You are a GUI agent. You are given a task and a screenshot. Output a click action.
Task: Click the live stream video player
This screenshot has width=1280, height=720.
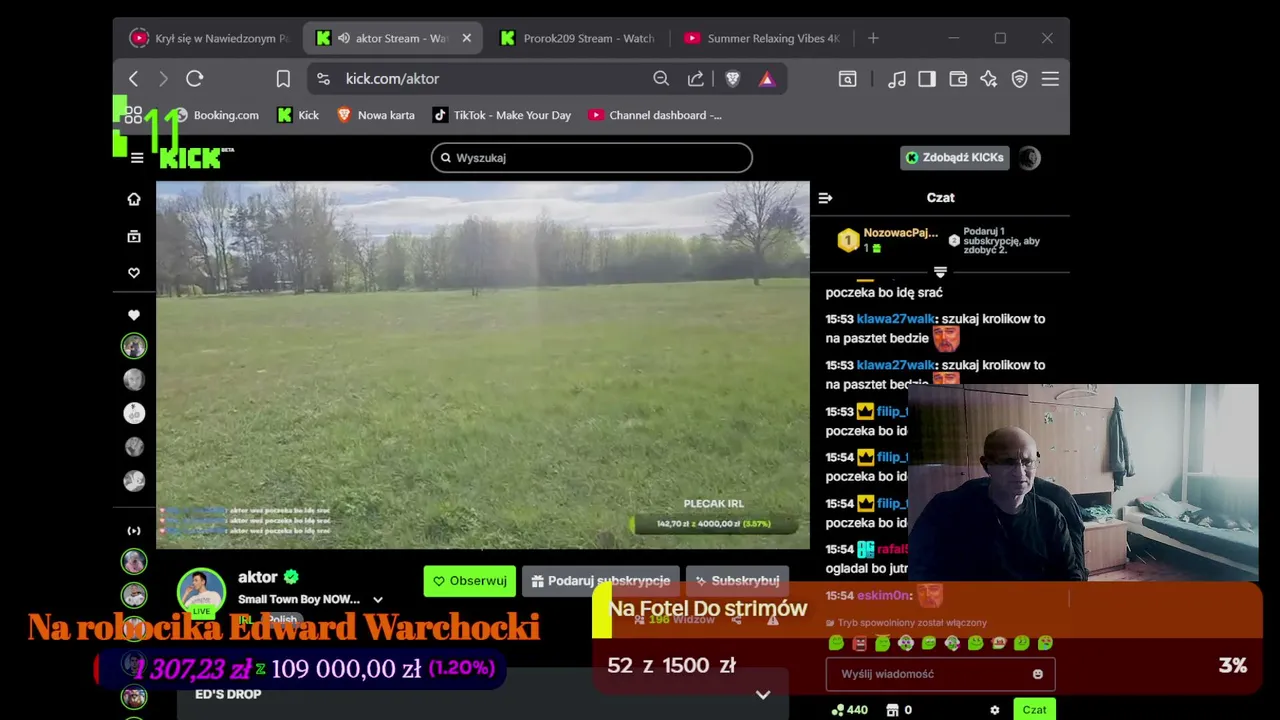482,365
